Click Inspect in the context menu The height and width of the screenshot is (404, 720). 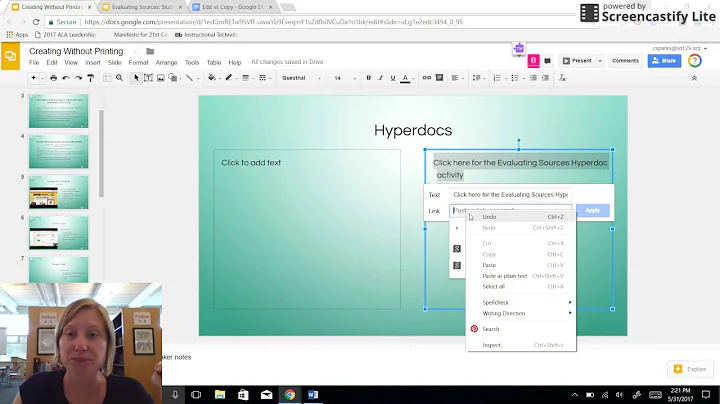tap(521, 345)
